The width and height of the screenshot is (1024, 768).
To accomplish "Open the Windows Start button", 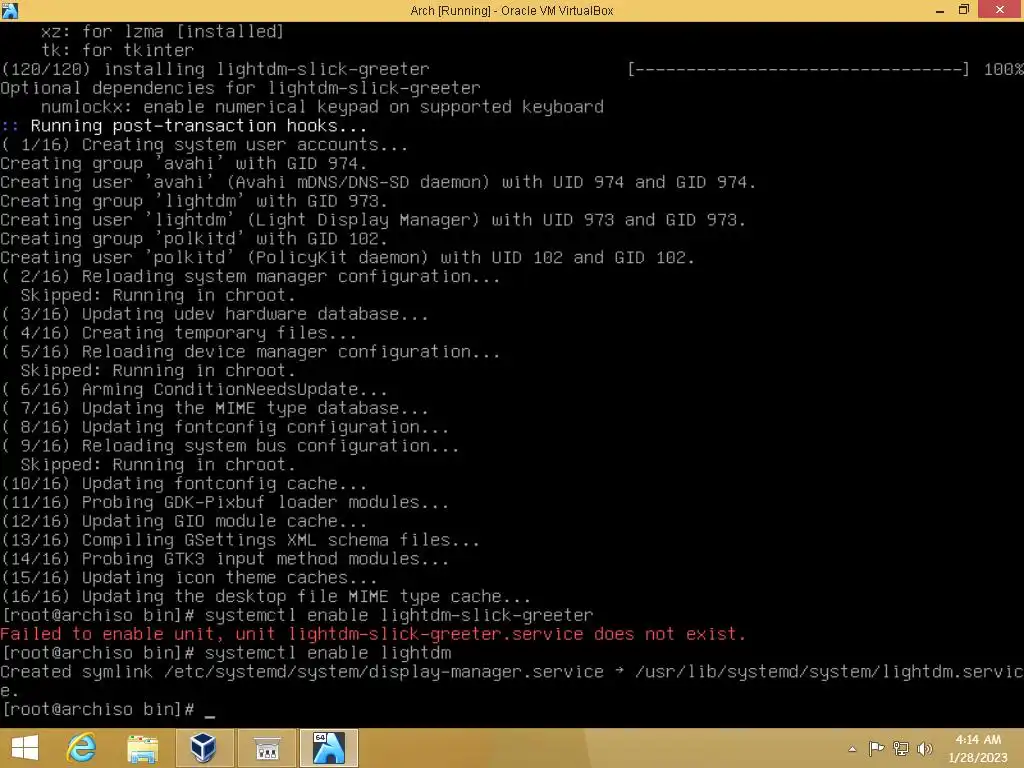I will [x=25, y=748].
